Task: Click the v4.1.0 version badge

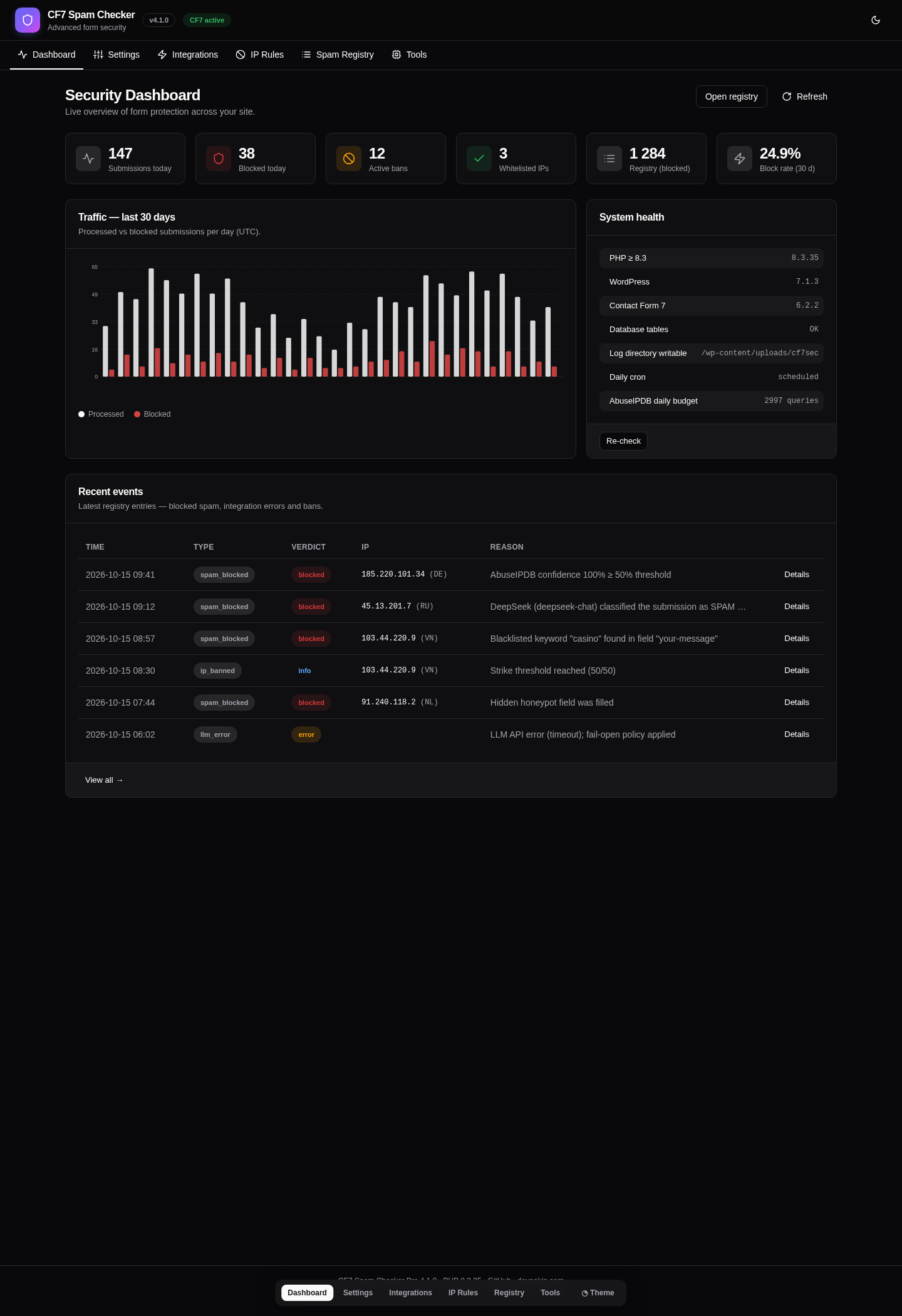Action: (158, 20)
